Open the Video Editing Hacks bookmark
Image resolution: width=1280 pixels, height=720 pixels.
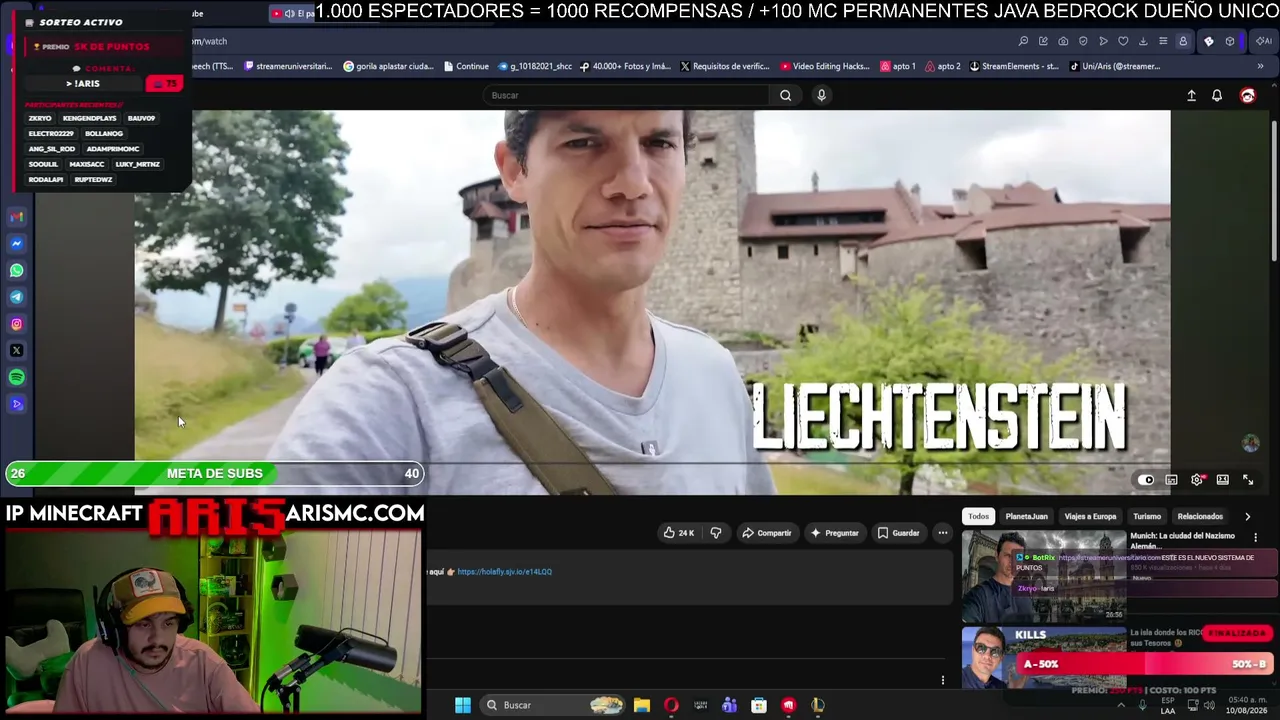click(825, 66)
